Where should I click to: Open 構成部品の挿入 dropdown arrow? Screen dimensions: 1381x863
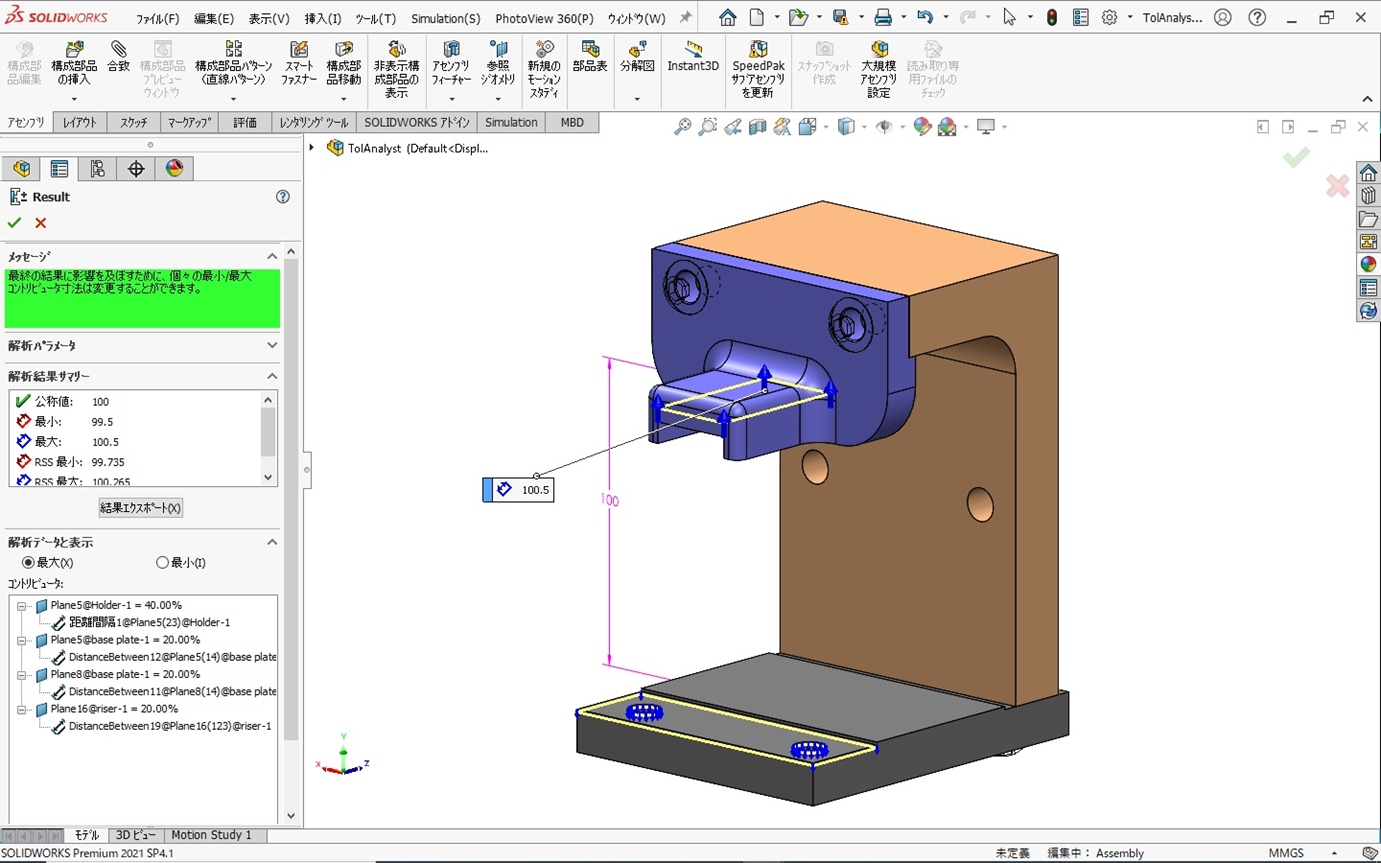(x=74, y=99)
